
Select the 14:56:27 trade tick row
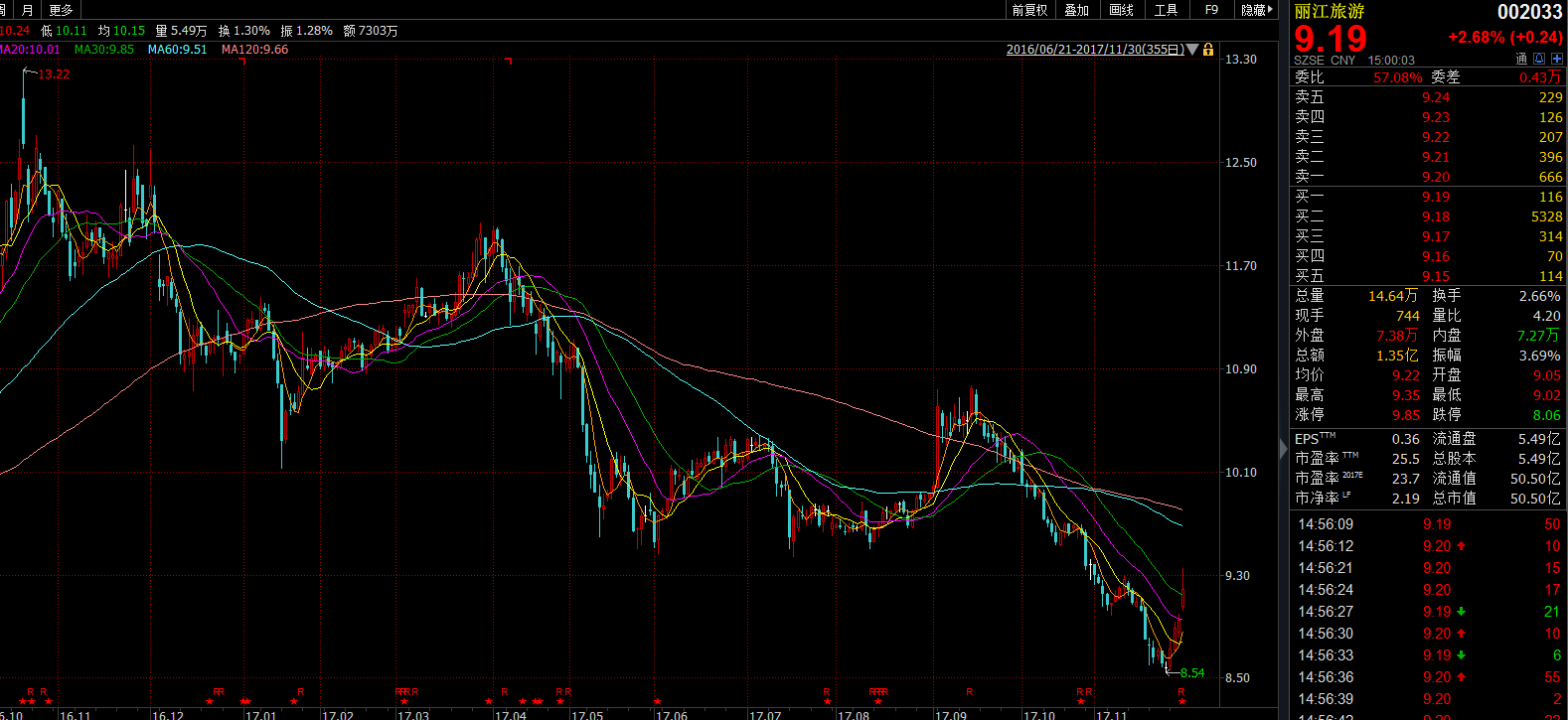tap(1428, 612)
